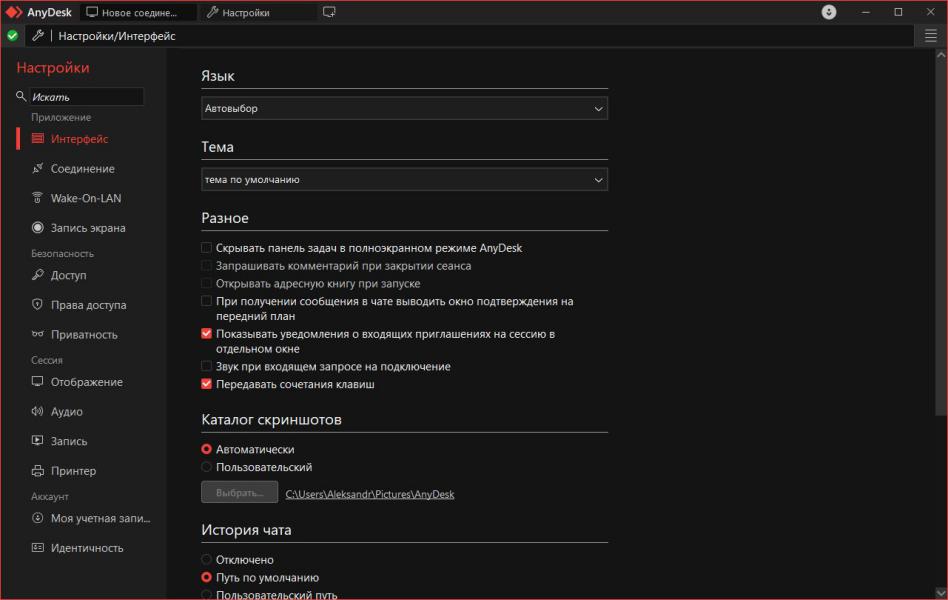The image size is (948, 600).
Task: Uncheck Передавать сочетания клавиш
Action: [x=207, y=384]
